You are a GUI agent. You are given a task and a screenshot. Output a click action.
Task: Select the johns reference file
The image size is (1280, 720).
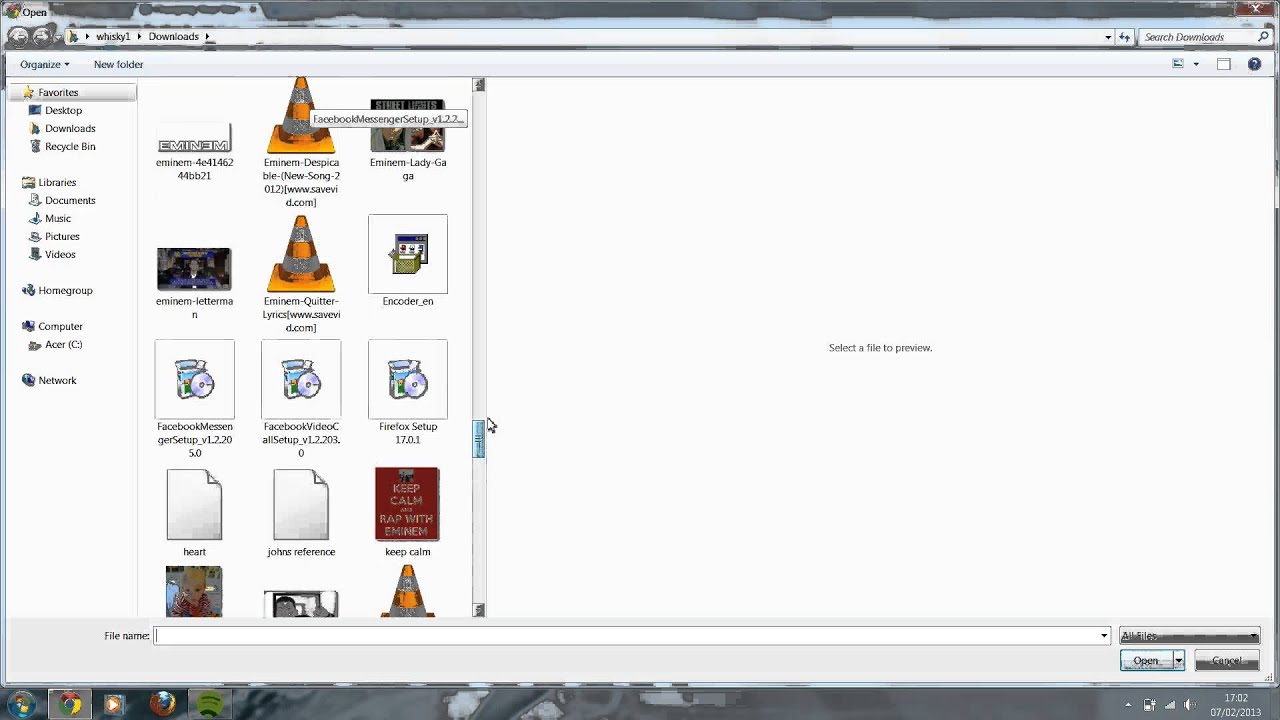(x=301, y=514)
